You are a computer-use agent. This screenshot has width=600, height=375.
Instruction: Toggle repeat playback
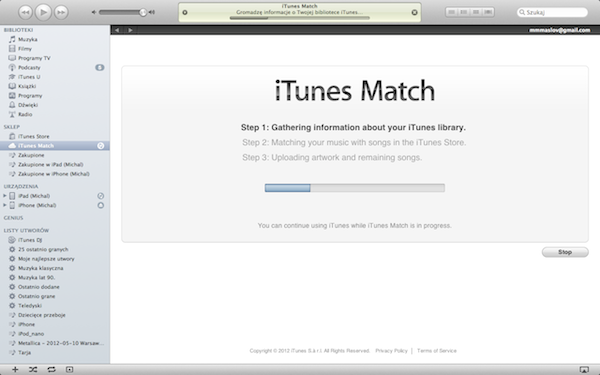point(51,369)
